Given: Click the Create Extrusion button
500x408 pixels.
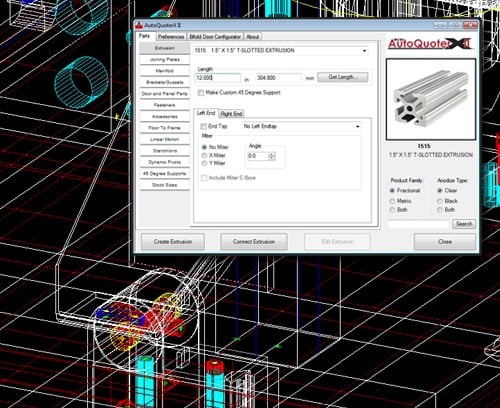Looking at the screenshot, I should click(173, 242).
